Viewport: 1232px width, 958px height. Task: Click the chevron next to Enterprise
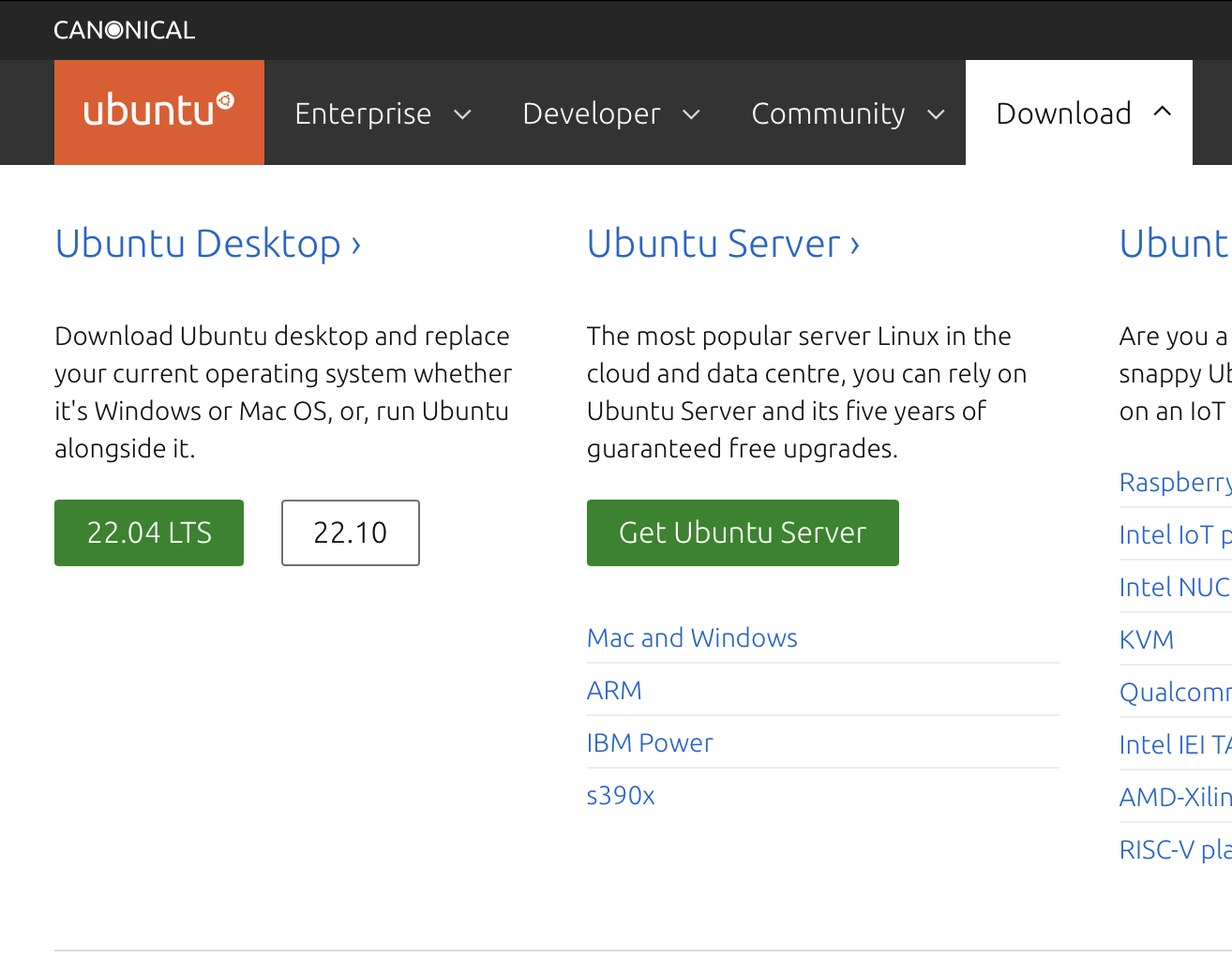coord(462,114)
